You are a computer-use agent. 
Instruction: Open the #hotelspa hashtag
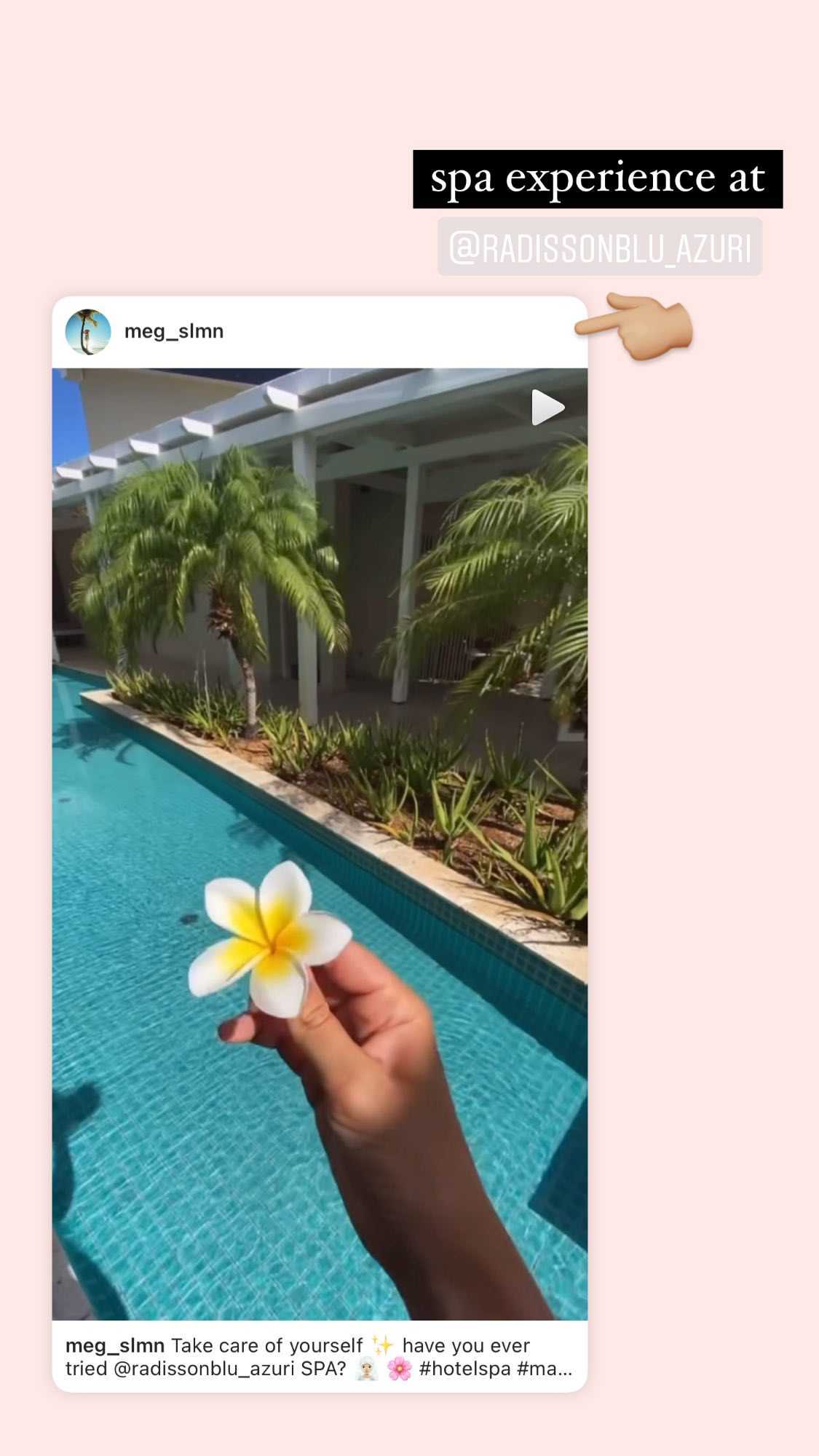464,1369
